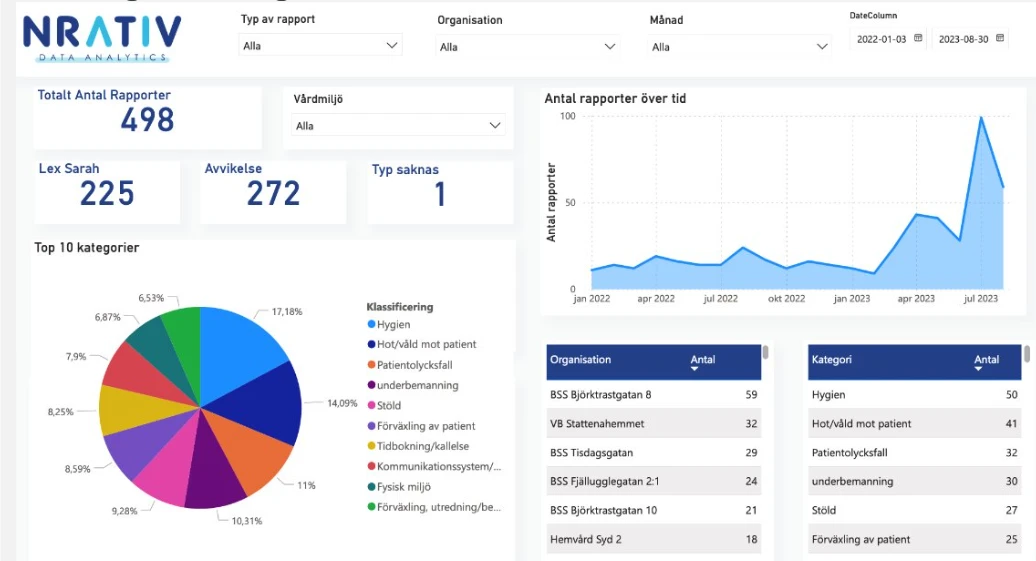The width and height of the screenshot is (1036, 561).
Task: Open the Vårdmiljö dropdown
Action: tap(494, 126)
